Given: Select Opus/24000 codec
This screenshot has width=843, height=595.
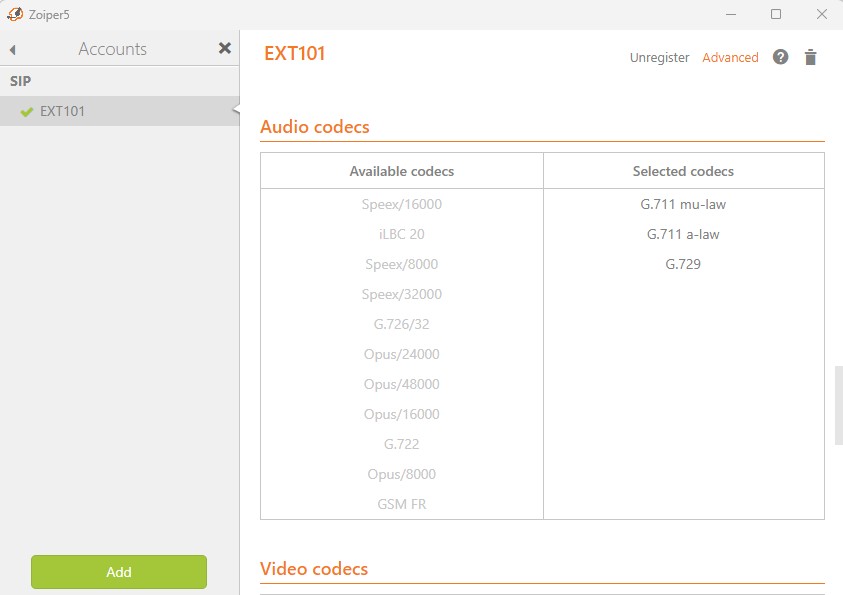Looking at the screenshot, I should pyautogui.click(x=402, y=354).
